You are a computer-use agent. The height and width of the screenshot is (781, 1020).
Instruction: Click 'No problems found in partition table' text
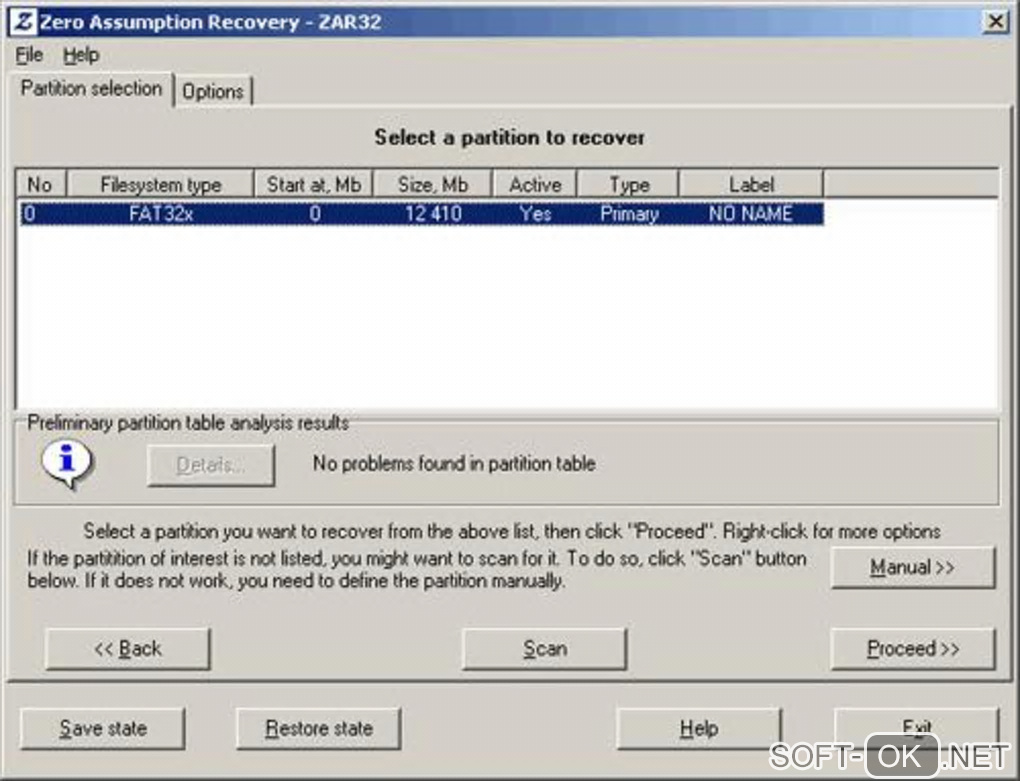tap(454, 464)
